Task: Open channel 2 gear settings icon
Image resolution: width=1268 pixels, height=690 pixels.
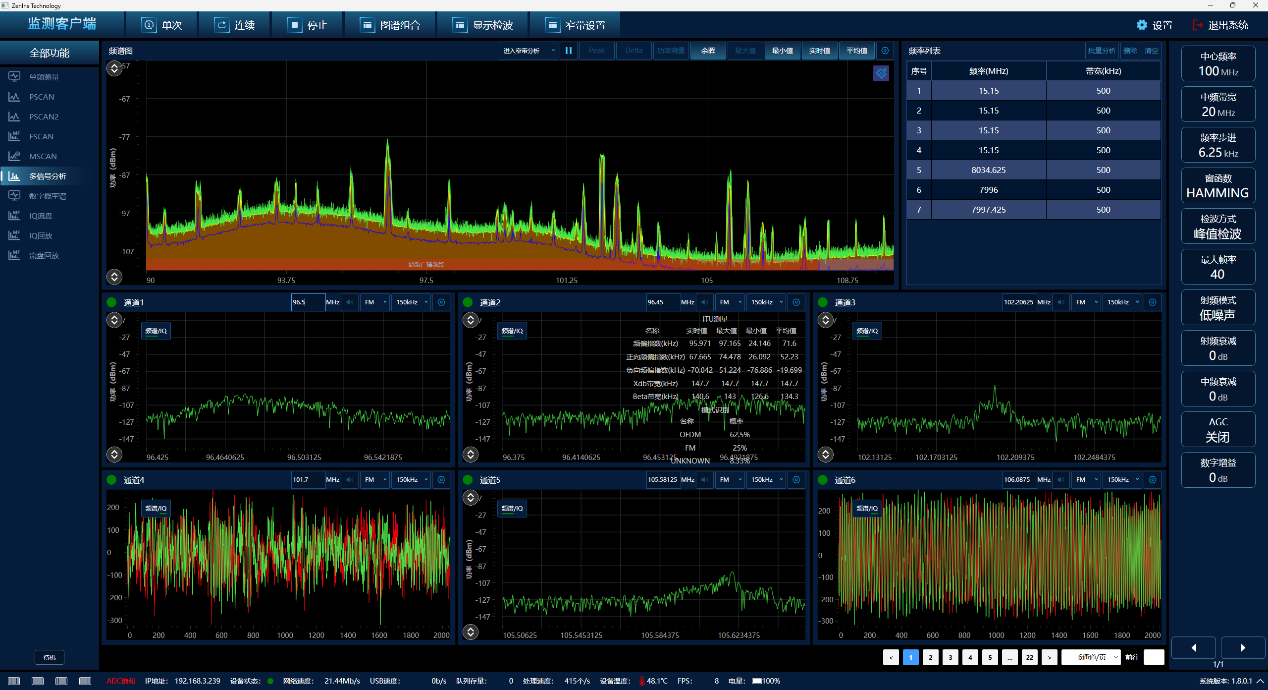Action: click(x=797, y=301)
